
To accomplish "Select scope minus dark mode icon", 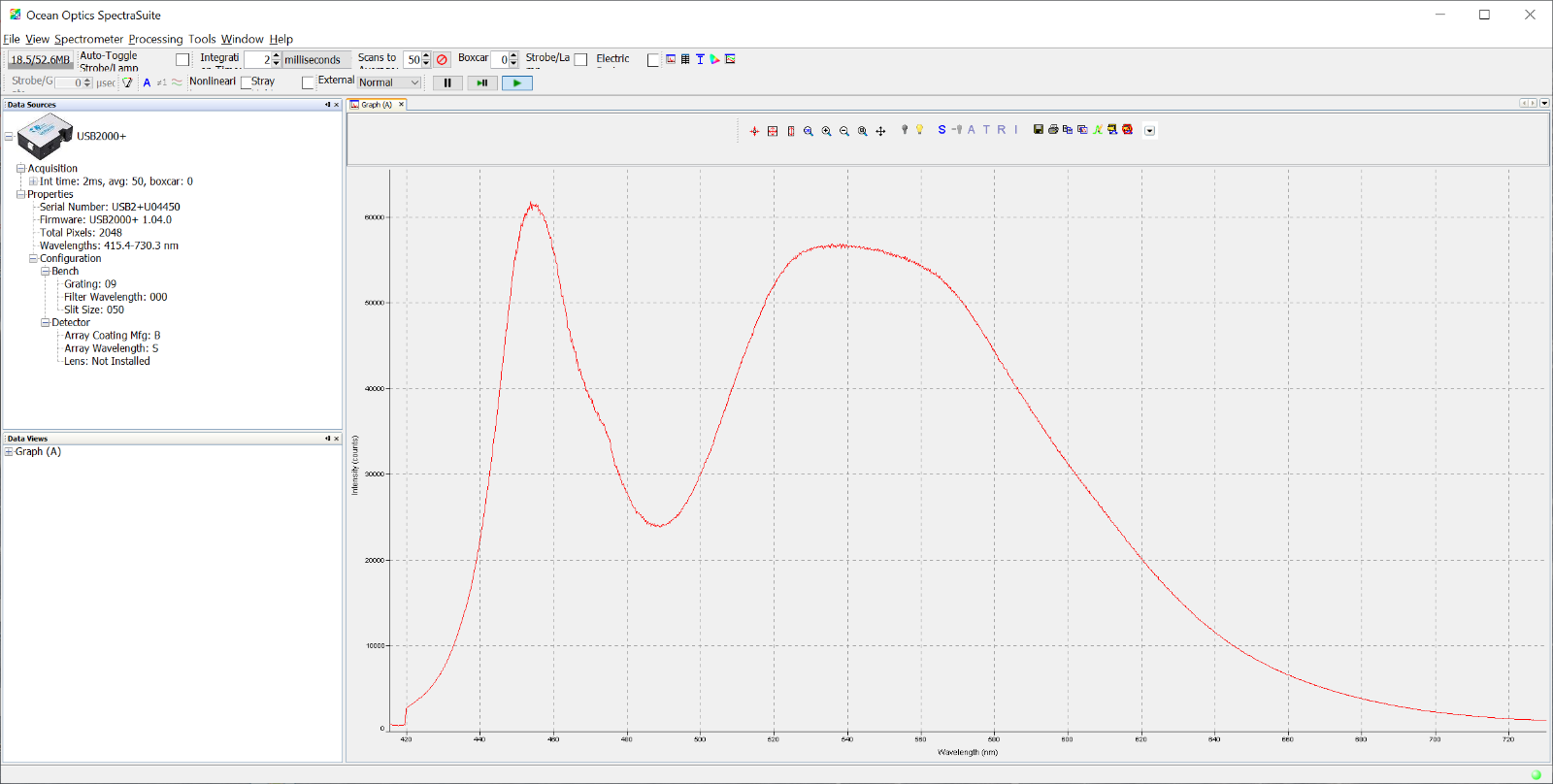I will [957, 129].
